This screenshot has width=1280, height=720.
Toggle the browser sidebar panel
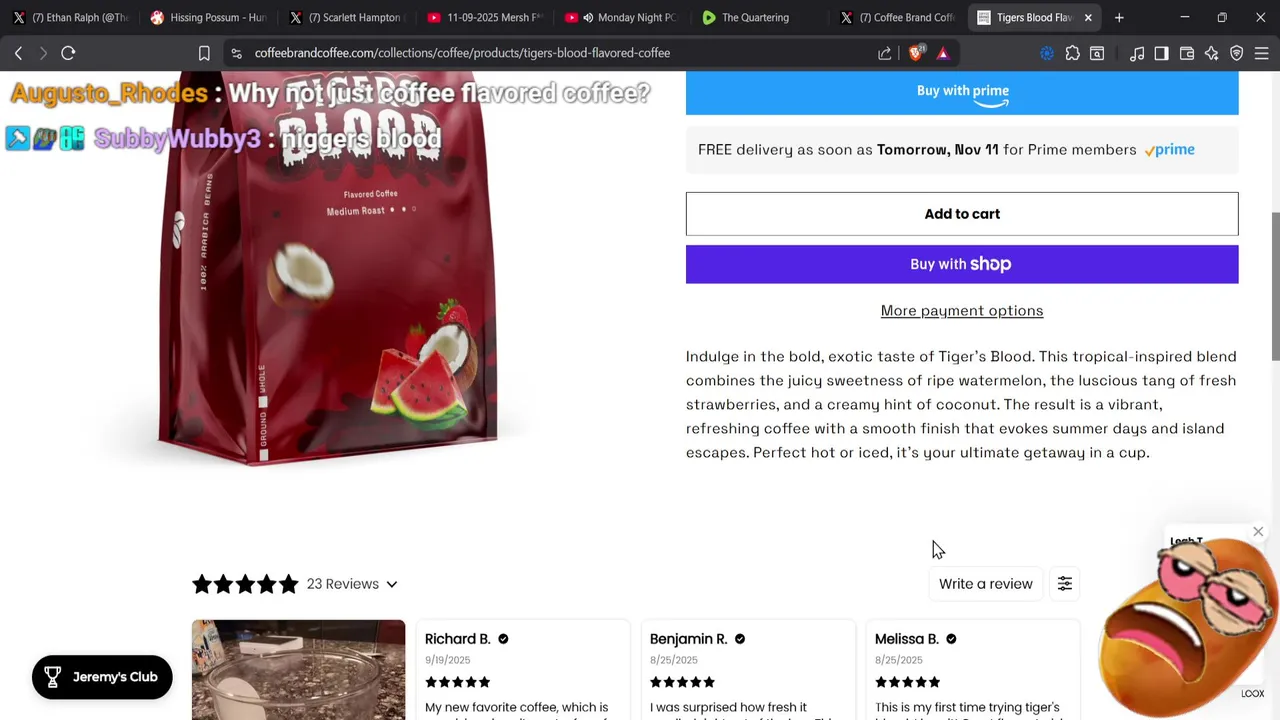pyautogui.click(x=1161, y=53)
